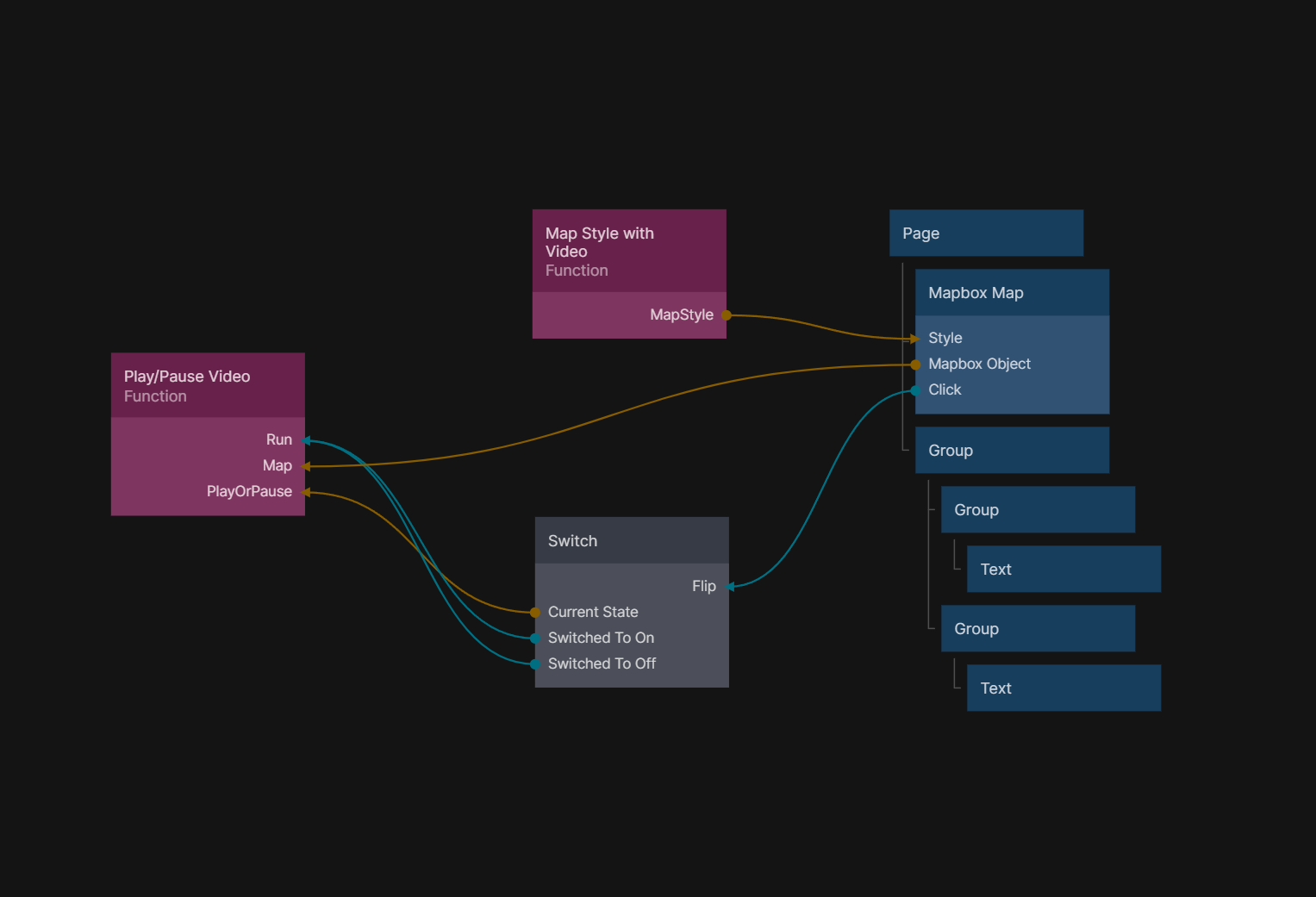Select the Switch node header
The image size is (1316, 897).
click(x=632, y=541)
